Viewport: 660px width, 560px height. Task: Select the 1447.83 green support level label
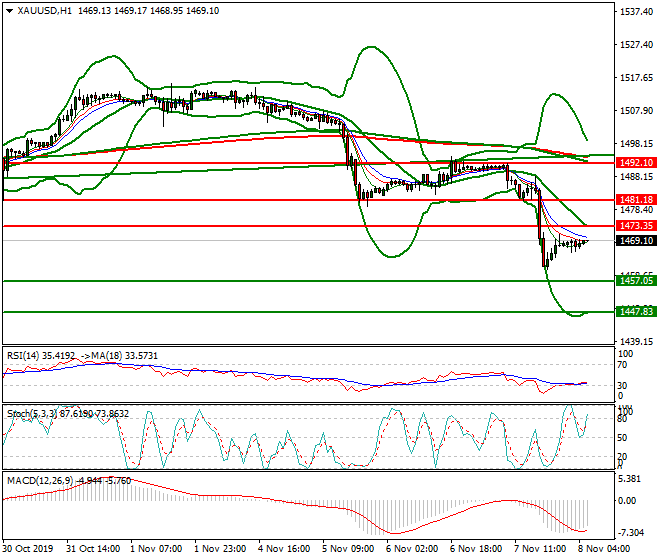point(636,312)
